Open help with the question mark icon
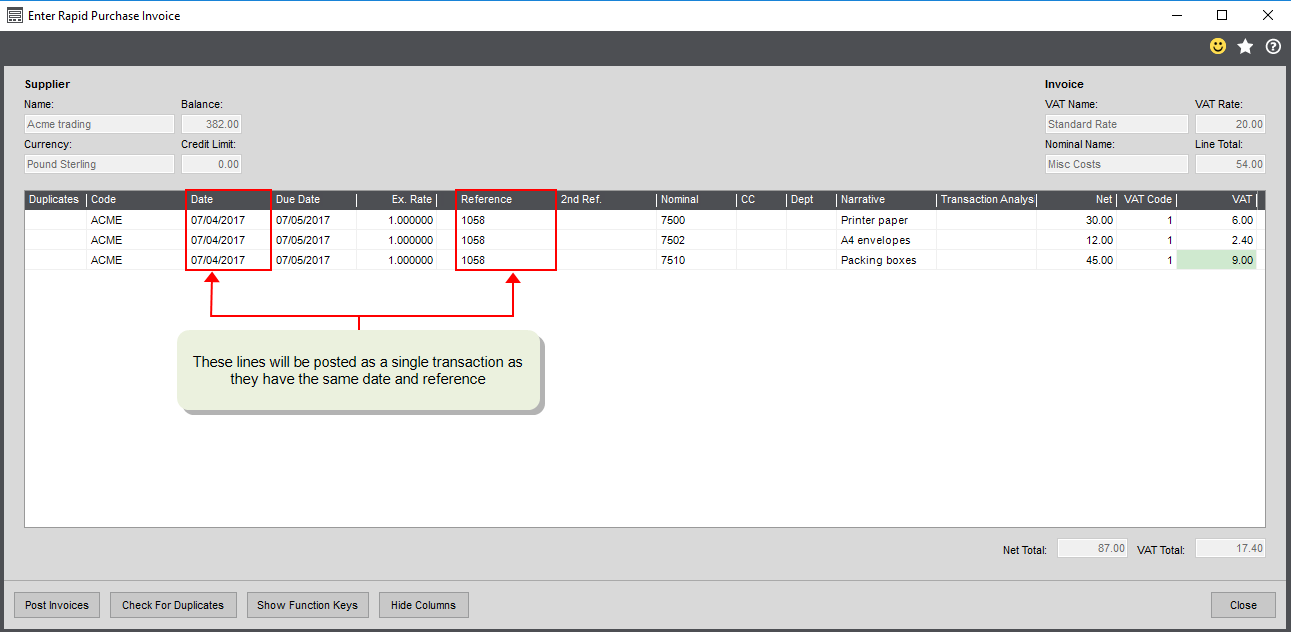This screenshot has height=632, width=1291. (x=1273, y=47)
